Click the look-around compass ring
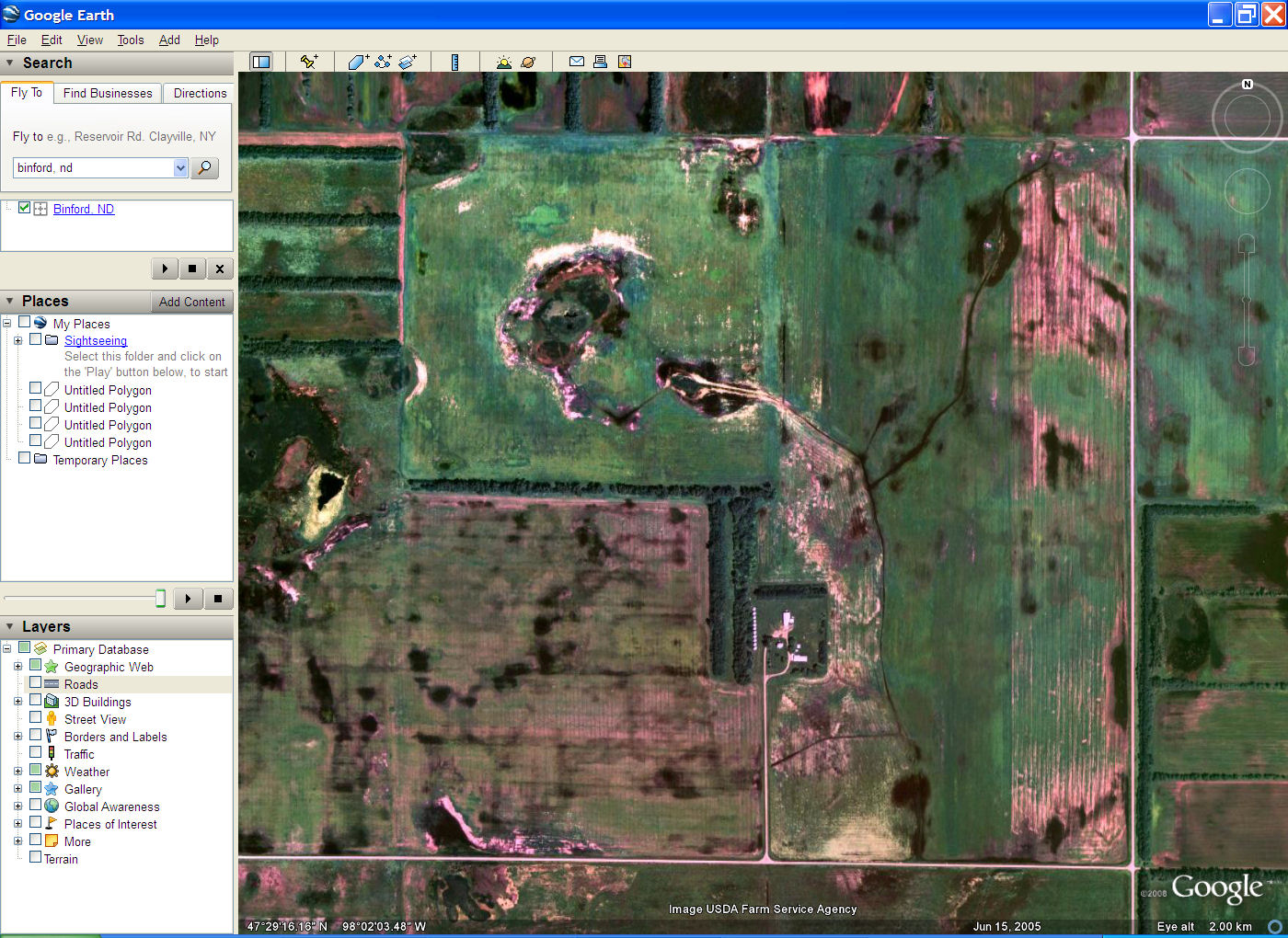The width and height of the screenshot is (1288, 938). coord(1247,117)
